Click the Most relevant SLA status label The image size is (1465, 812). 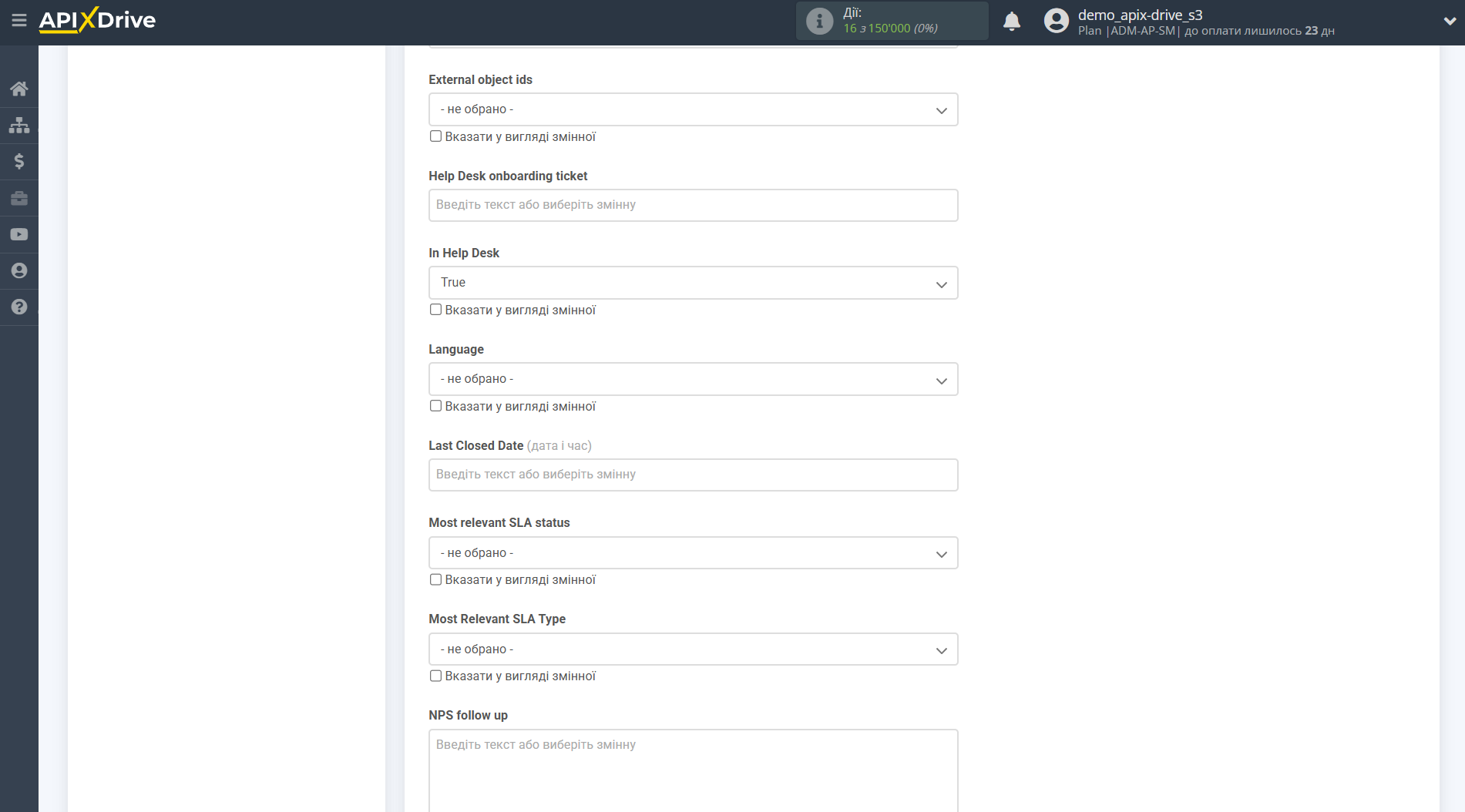pos(499,522)
